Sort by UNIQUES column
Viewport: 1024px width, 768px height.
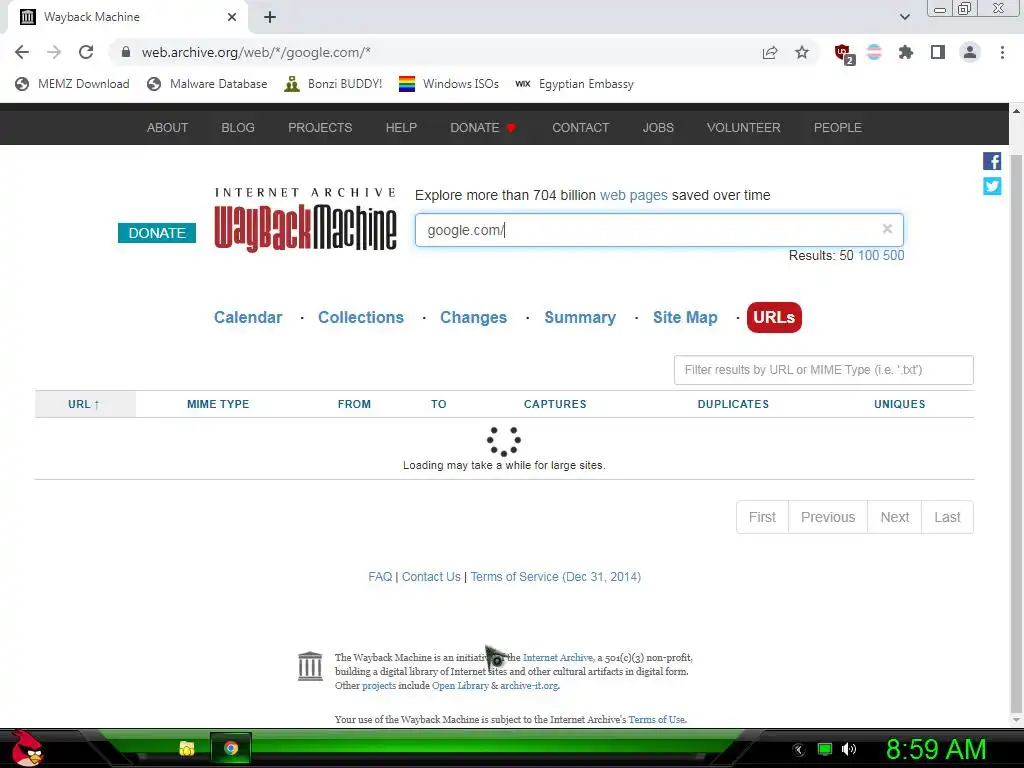[x=899, y=404]
